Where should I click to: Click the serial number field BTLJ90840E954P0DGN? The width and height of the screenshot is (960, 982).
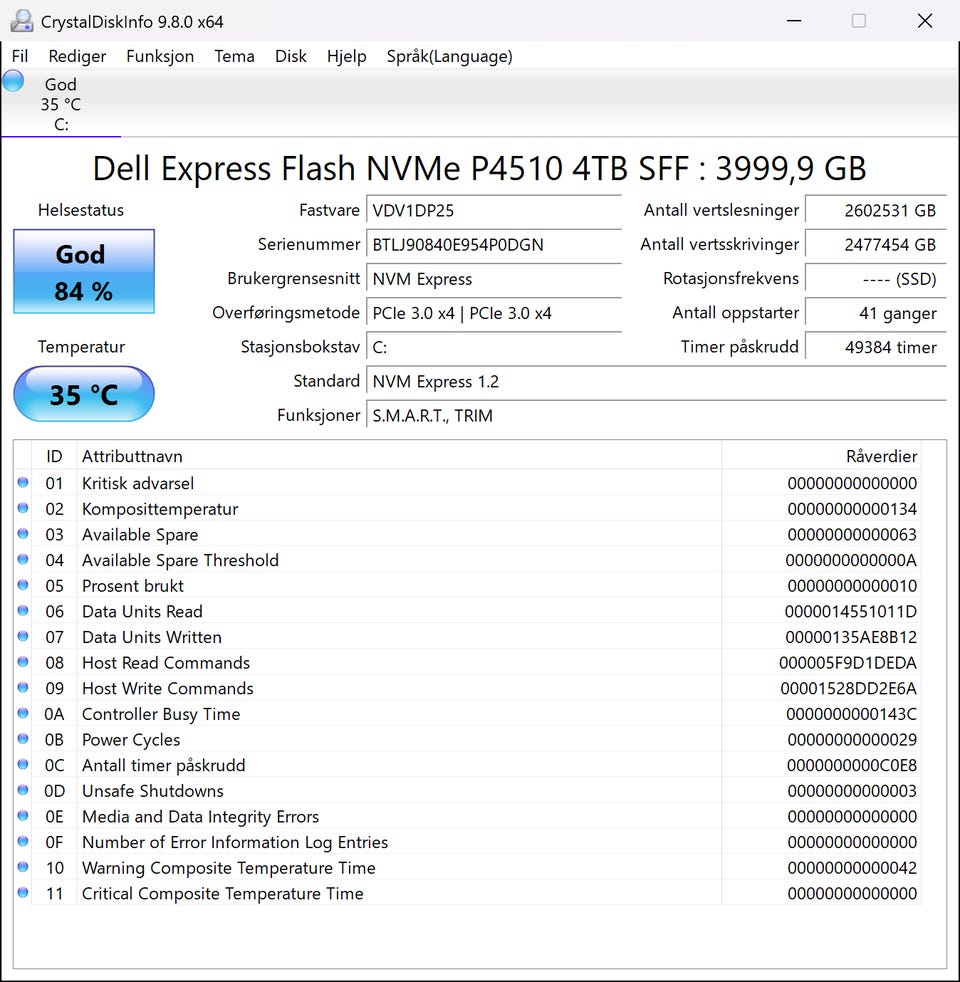point(494,245)
